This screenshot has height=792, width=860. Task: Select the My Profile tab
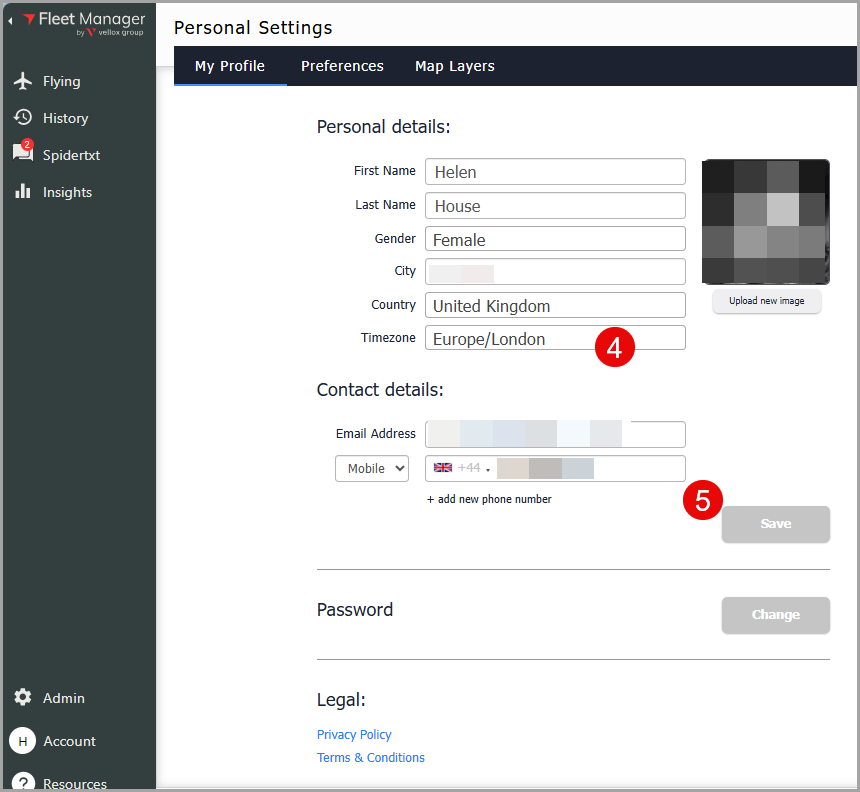230,66
